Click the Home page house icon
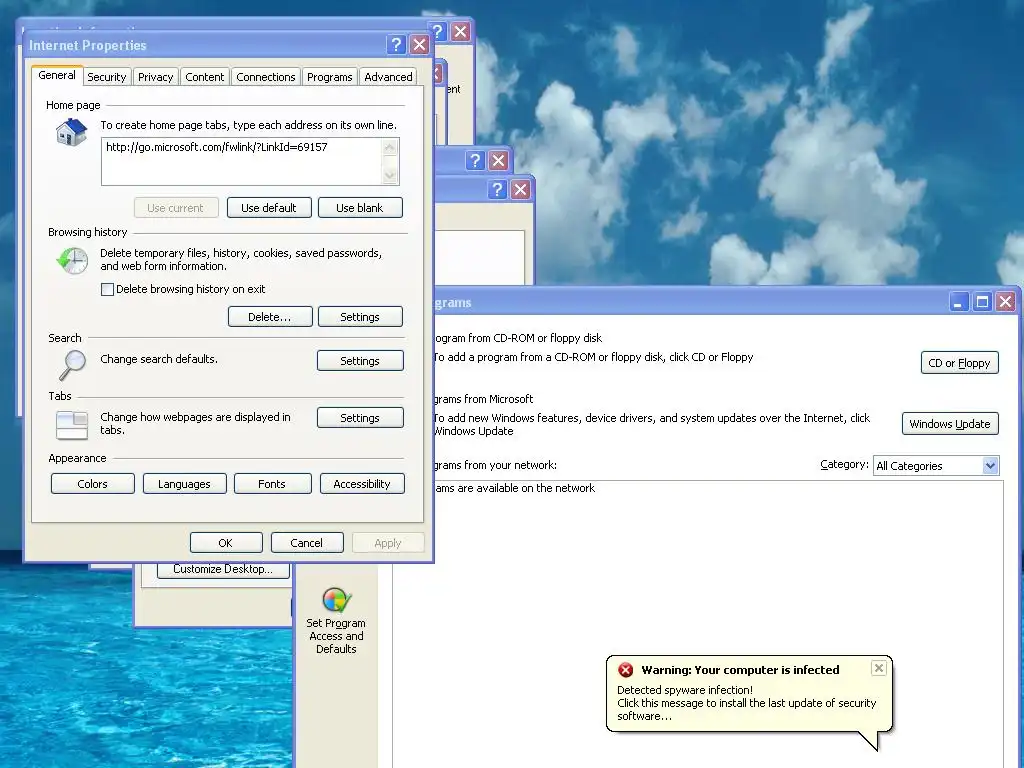The image size is (1024, 768). (x=71, y=132)
